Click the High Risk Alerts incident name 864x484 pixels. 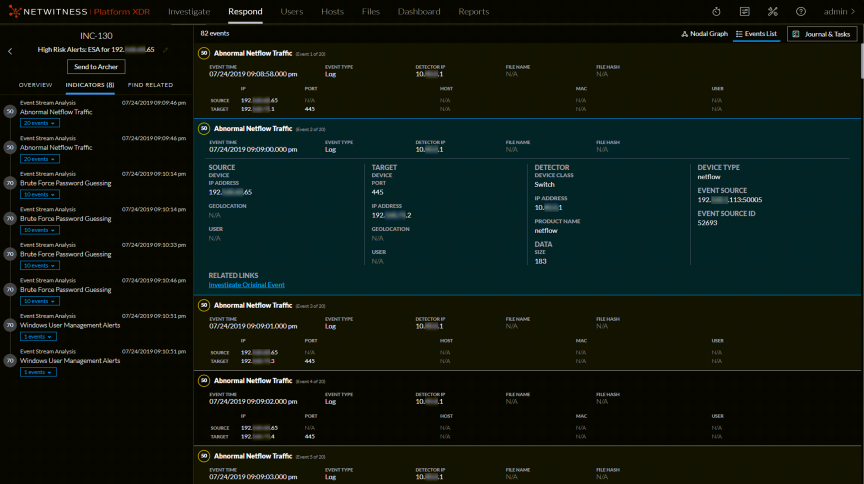click(96, 50)
